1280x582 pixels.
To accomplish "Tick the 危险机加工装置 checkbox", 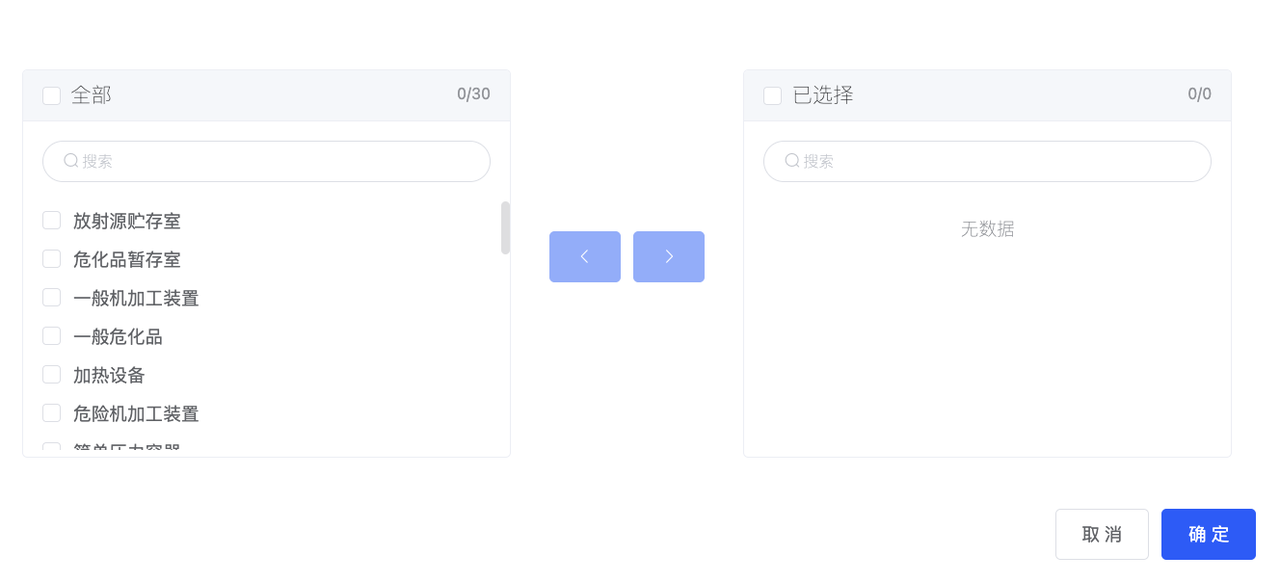I will point(52,413).
